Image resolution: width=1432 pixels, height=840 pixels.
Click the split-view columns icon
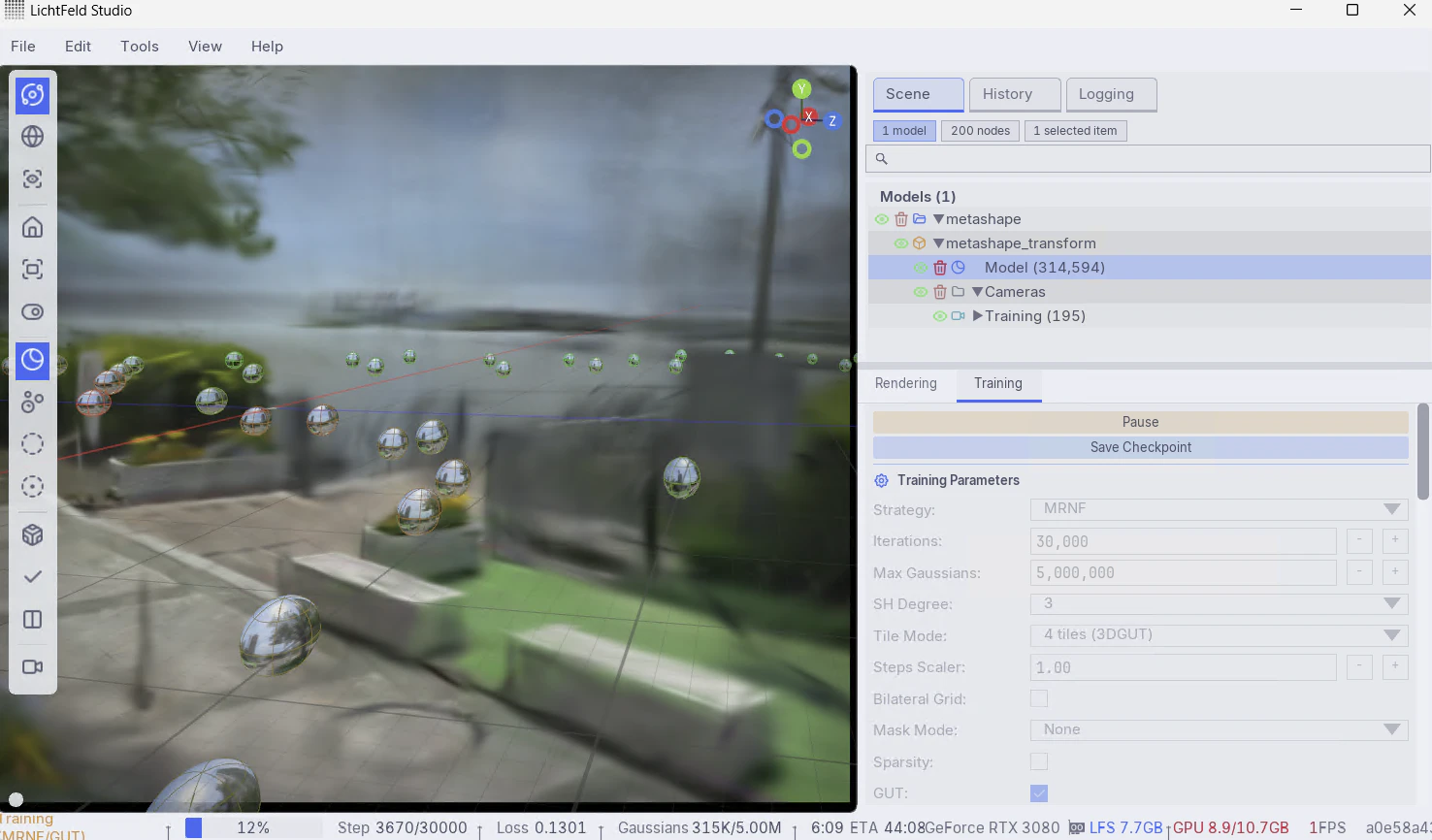pos(32,620)
